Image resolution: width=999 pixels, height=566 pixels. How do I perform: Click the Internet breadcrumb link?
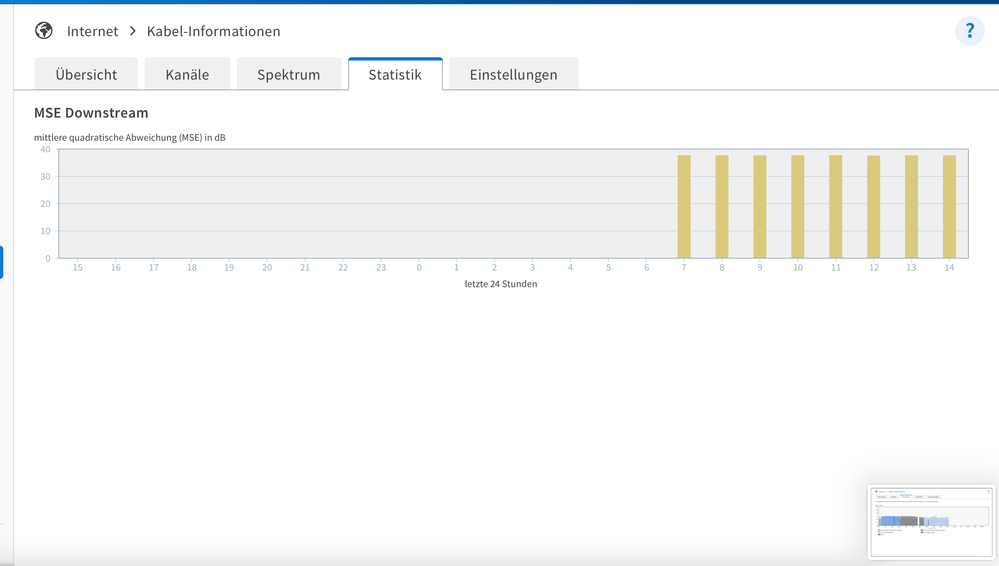(92, 31)
